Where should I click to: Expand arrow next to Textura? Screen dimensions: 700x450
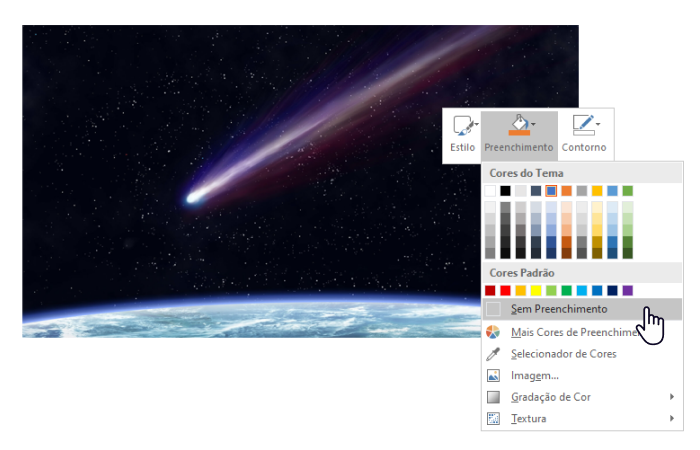[672, 418]
